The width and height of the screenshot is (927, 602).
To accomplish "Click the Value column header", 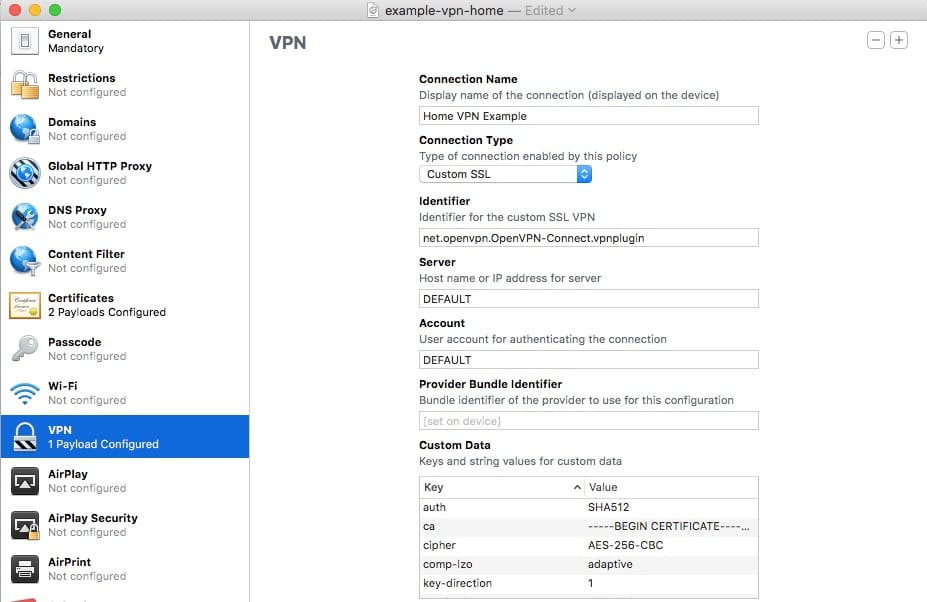I will tap(671, 487).
